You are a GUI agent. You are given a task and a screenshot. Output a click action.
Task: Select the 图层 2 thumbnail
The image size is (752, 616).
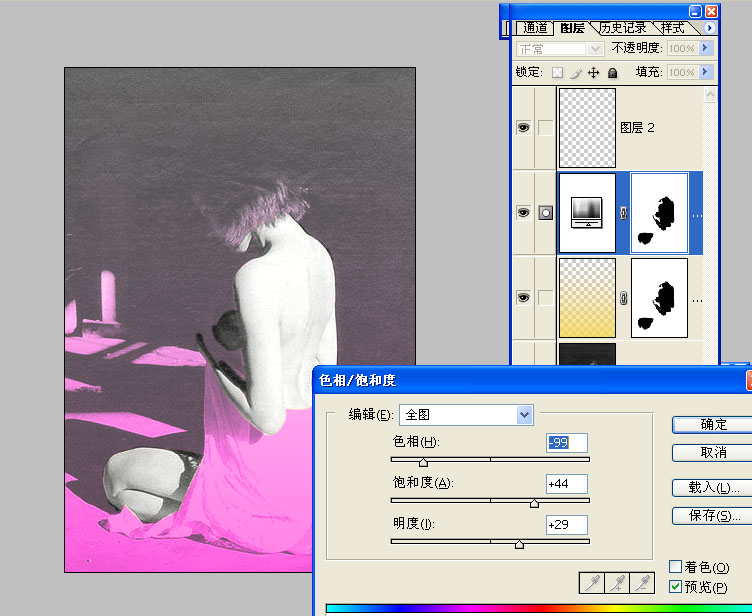(587, 128)
